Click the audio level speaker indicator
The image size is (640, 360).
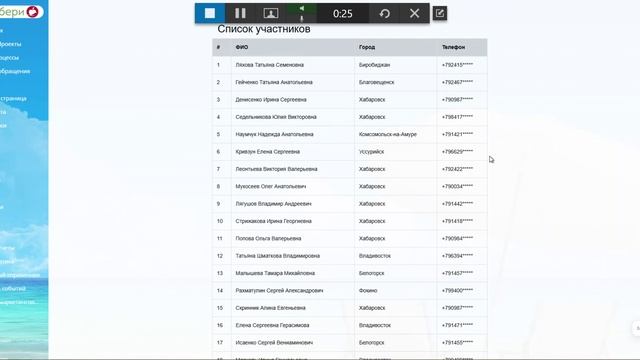(302, 9)
